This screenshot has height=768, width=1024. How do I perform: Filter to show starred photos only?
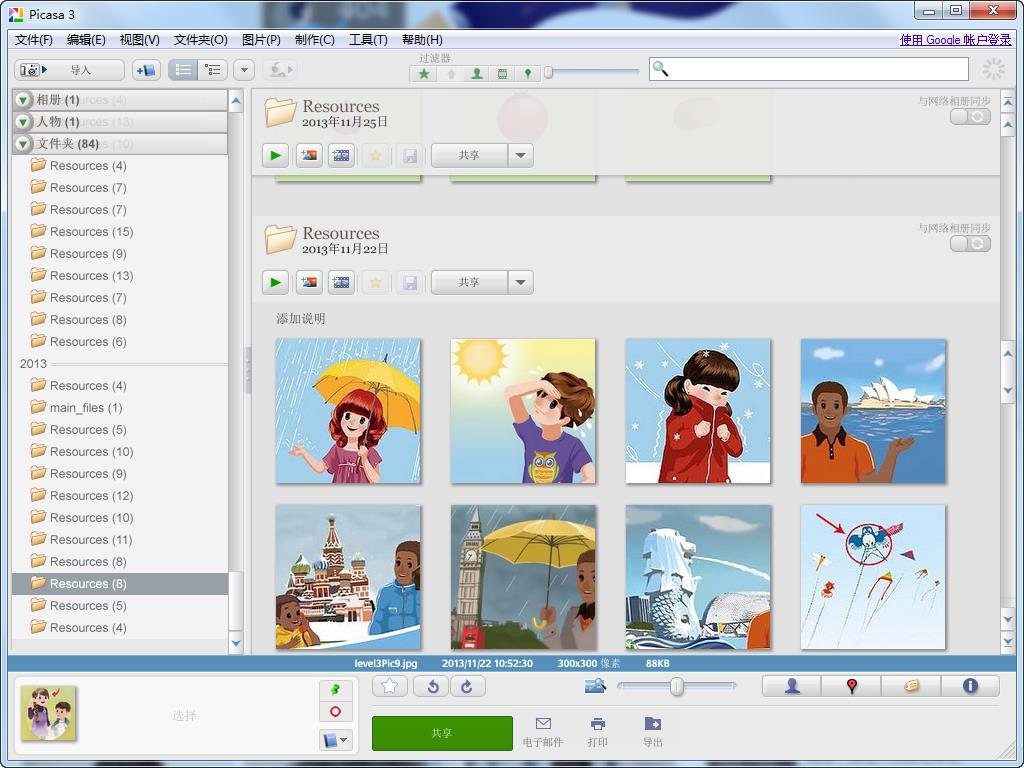point(425,73)
